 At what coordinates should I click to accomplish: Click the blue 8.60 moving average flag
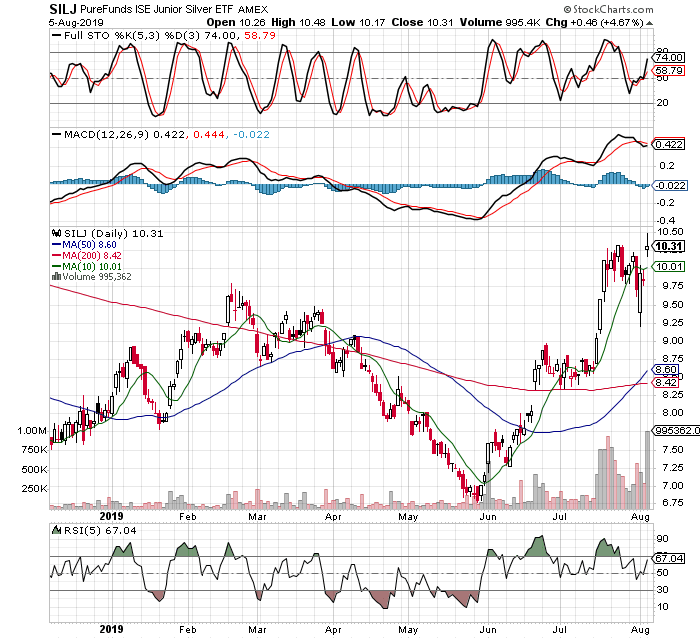point(666,370)
